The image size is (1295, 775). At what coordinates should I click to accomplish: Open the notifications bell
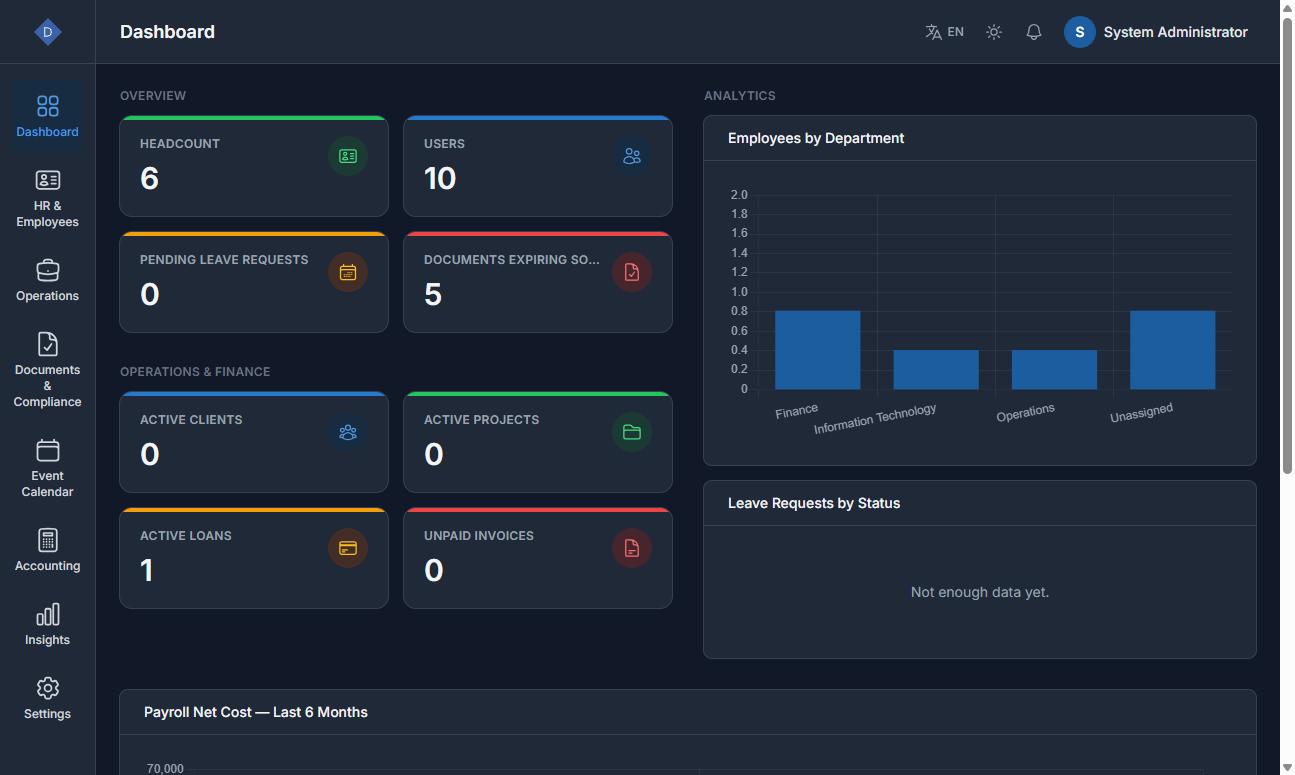[1034, 32]
